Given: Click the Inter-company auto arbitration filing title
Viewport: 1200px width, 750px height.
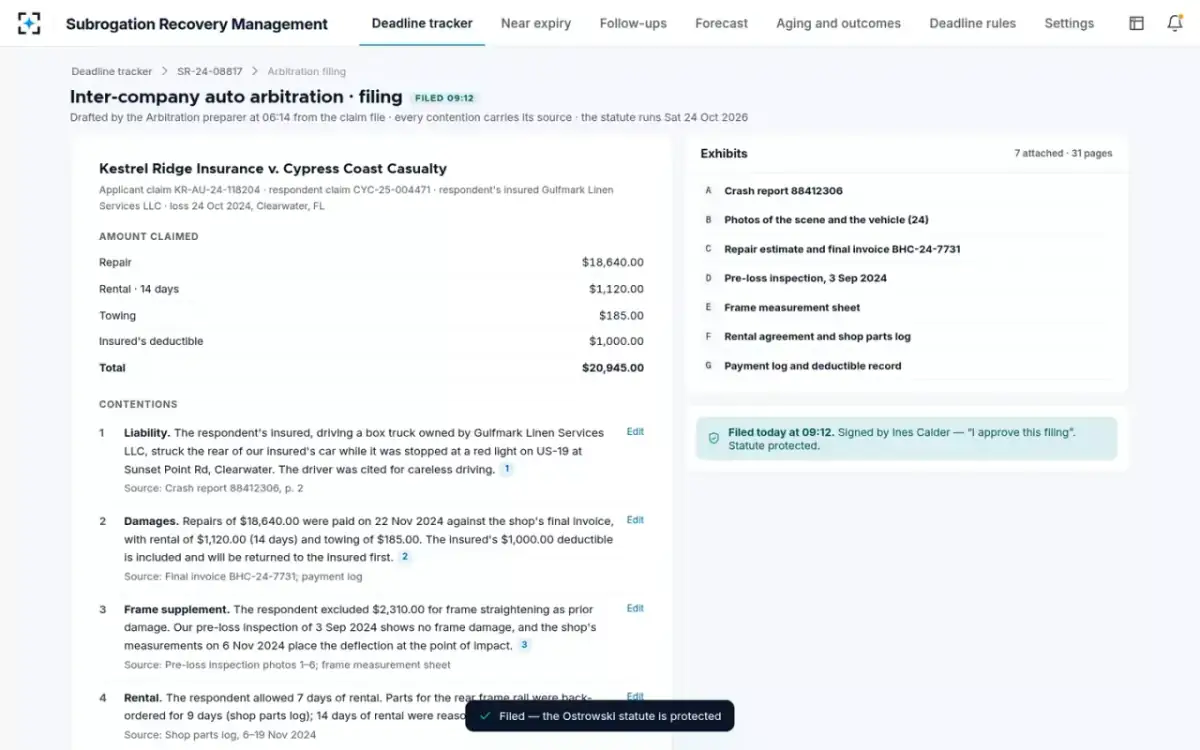Looking at the screenshot, I should [x=236, y=97].
